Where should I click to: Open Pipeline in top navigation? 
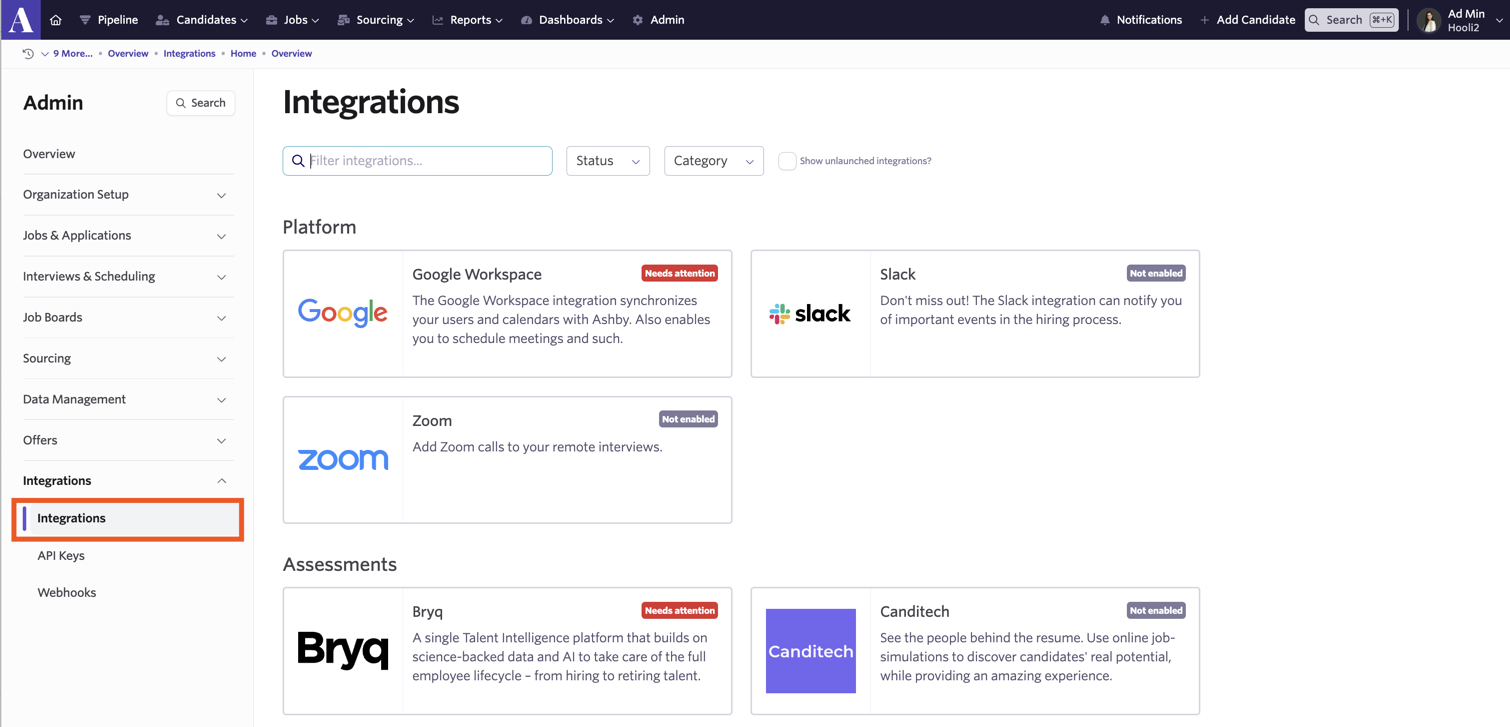click(x=109, y=20)
